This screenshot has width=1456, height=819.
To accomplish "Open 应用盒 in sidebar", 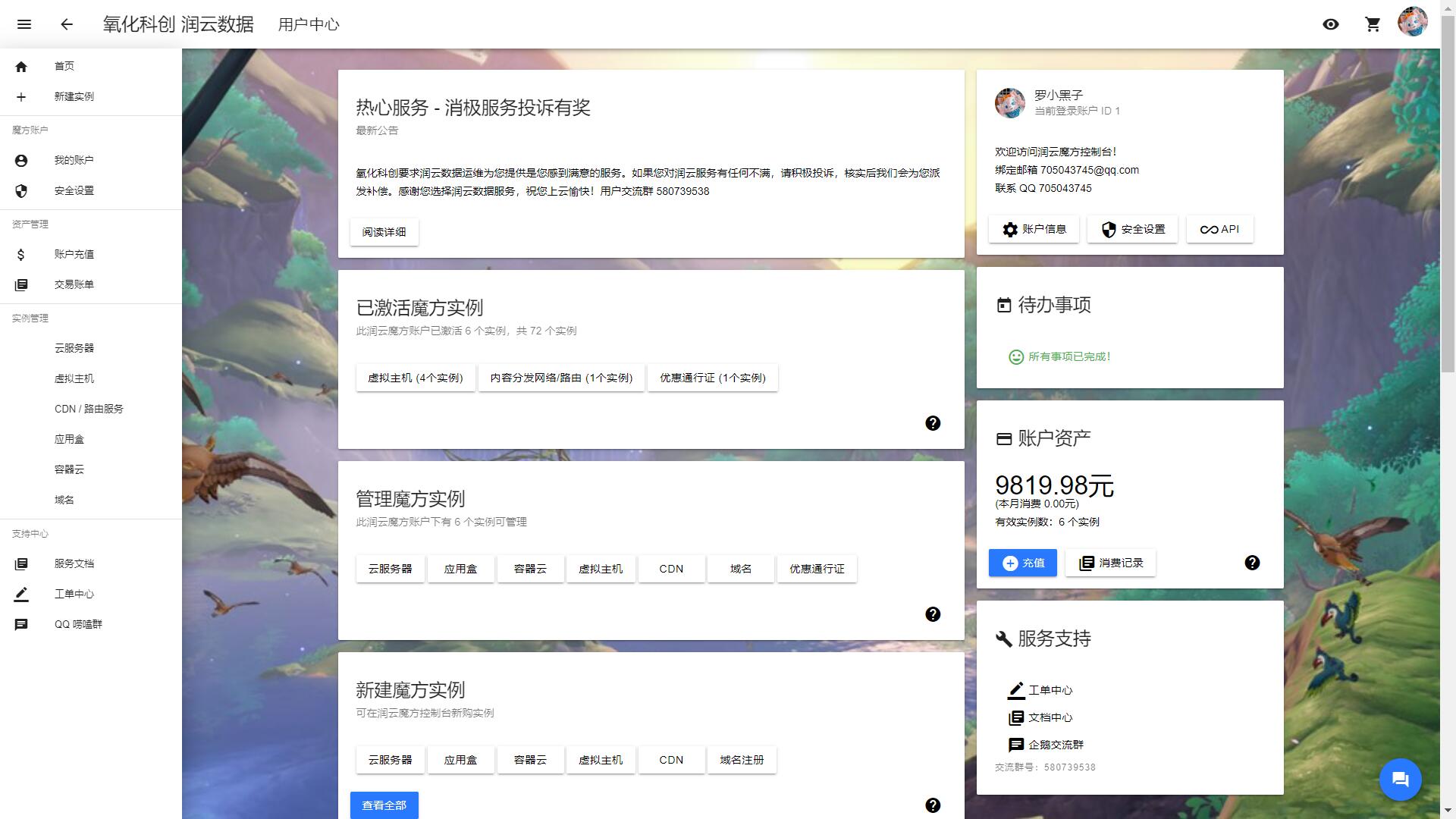I will [91, 439].
